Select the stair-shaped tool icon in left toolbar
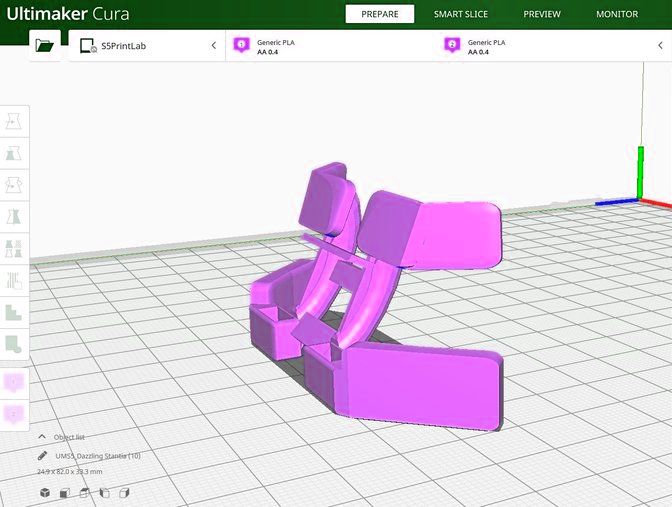 [x=14, y=312]
